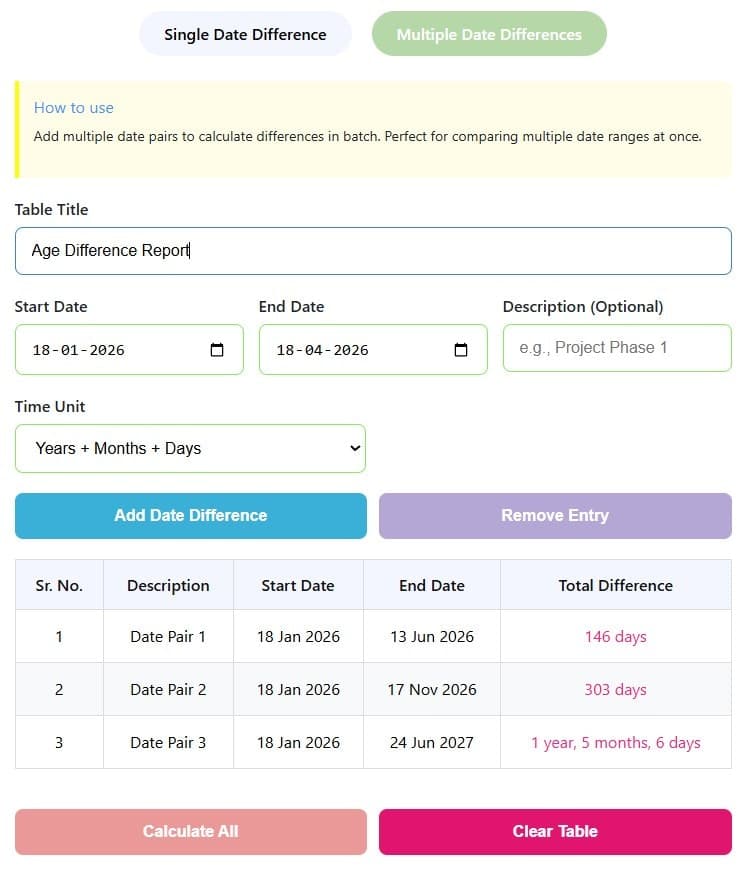The width and height of the screenshot is (751, 877).
Task: Click the Description optional input field
Action: point(616,348)
